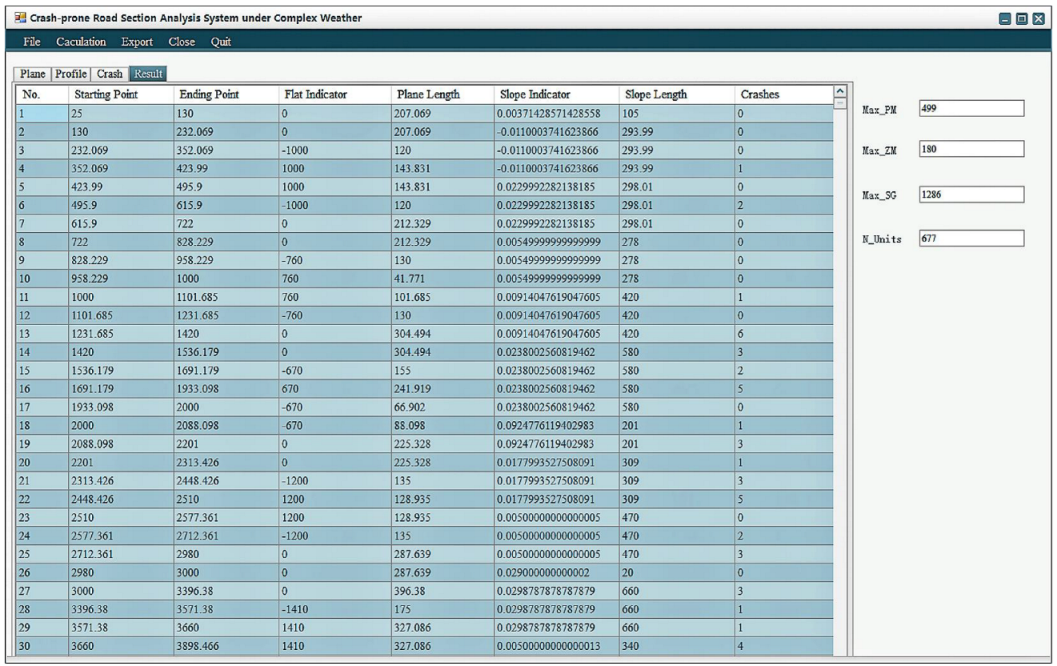This screenshot has width=1057, height=666.
Task: Click the Close menu item
Action: pyautogui.click(x=181, y=42)
